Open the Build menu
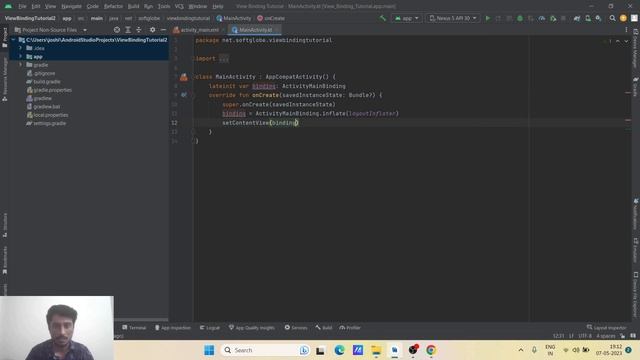This screenshot has width=640, height=360. pyautogui.click(x=133, y=6)
